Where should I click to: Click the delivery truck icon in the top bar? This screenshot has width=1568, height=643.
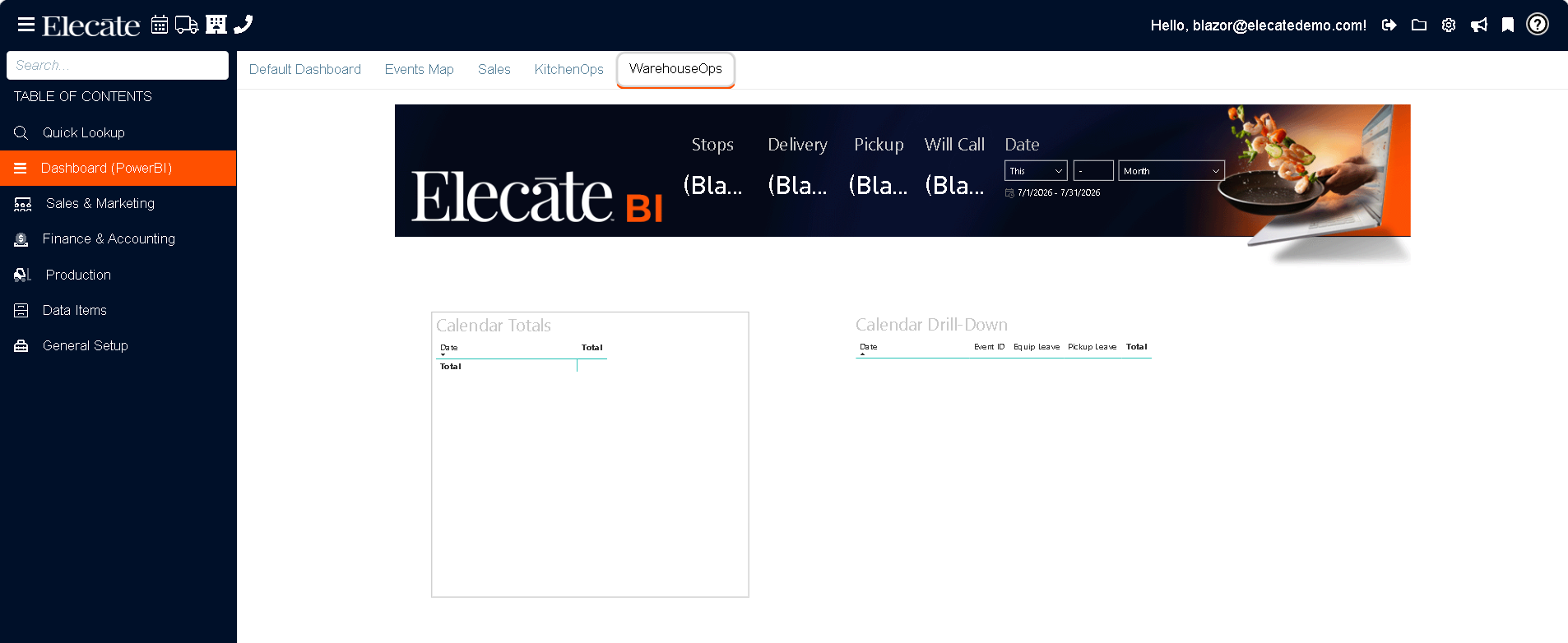pos(187,25)
